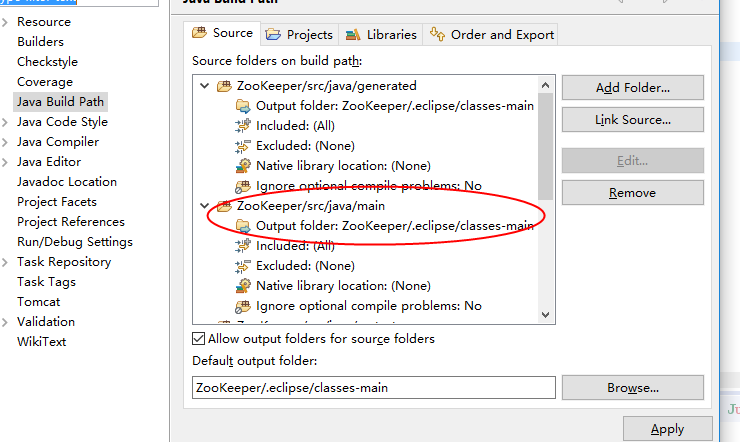The height and width of the screenshot is (442, 740).
Task: Click the Browse... button
Action: pos(632,388)
